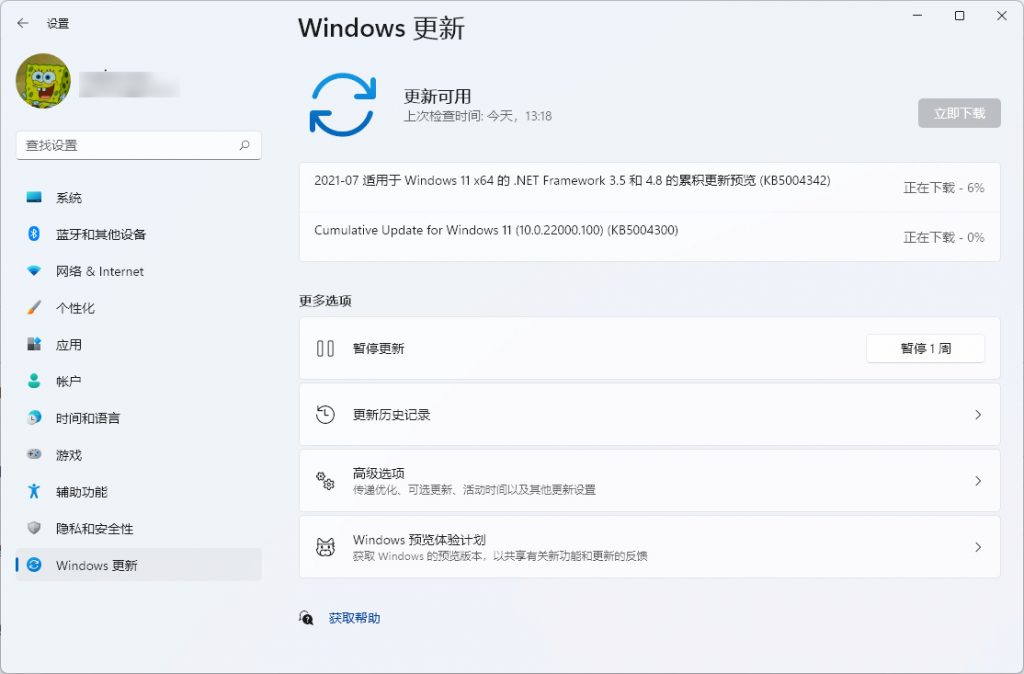
Task: Click the search magnifier icon in 查找设置
Action: click(x=244, y=145)
